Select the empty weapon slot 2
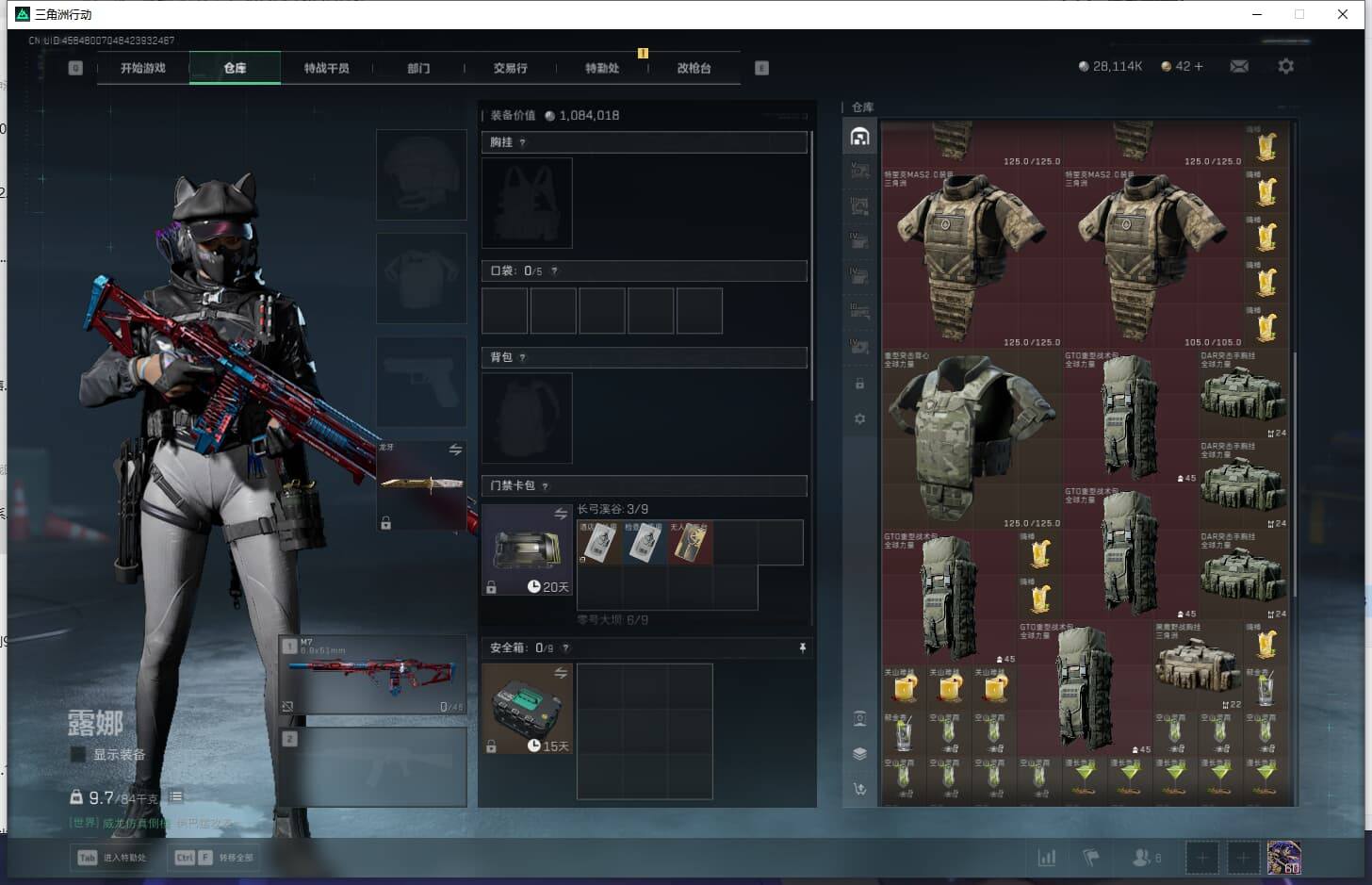1372x885 pixels. tap(373, 766)
